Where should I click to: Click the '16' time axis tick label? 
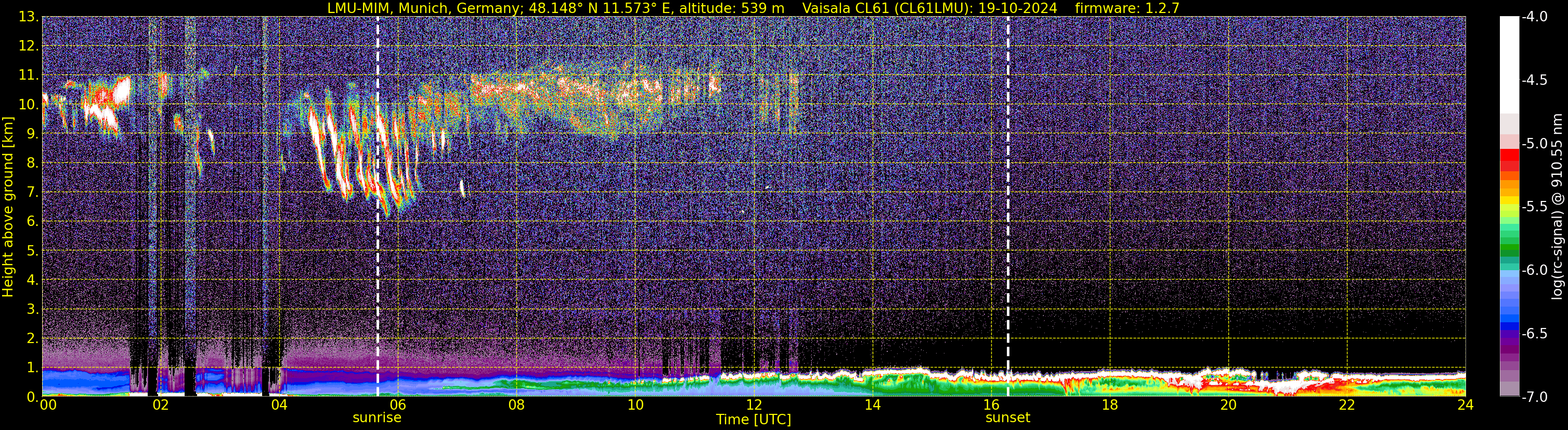pos(991,405)
